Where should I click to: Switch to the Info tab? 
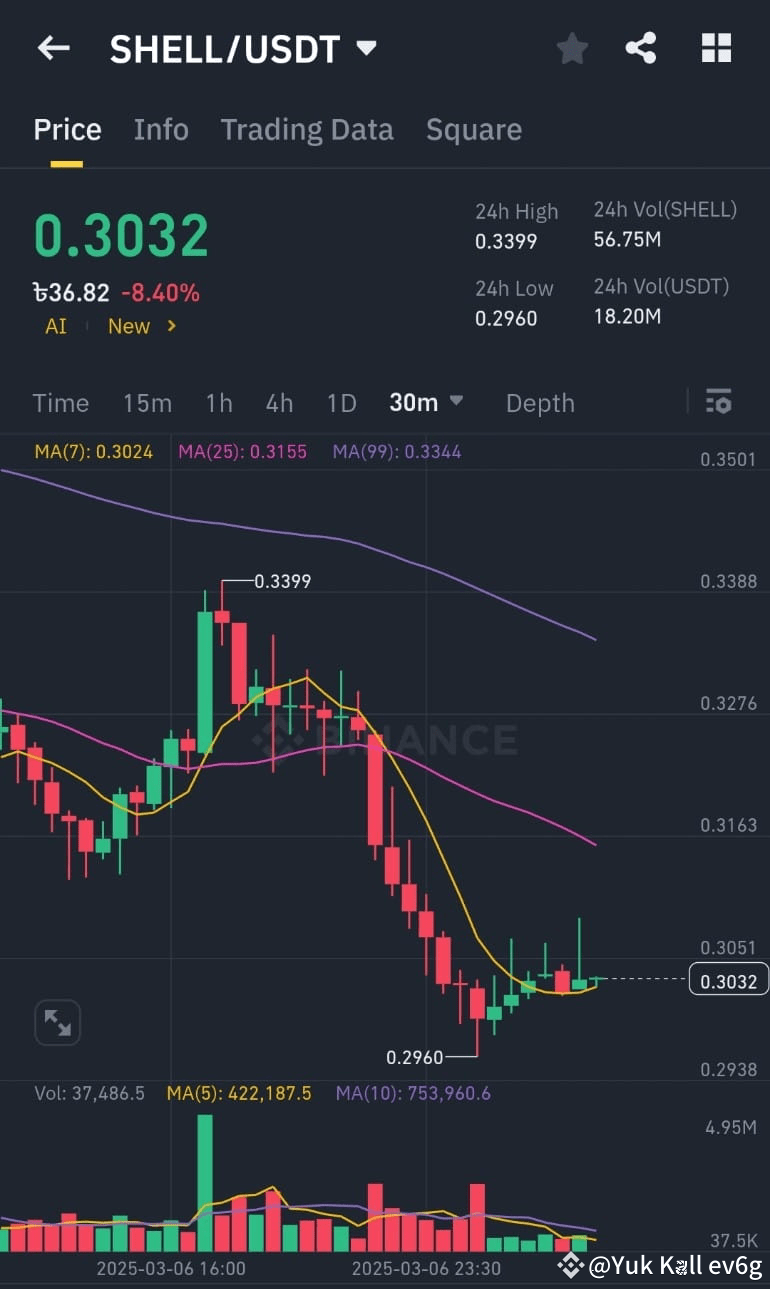coord(161,129)
